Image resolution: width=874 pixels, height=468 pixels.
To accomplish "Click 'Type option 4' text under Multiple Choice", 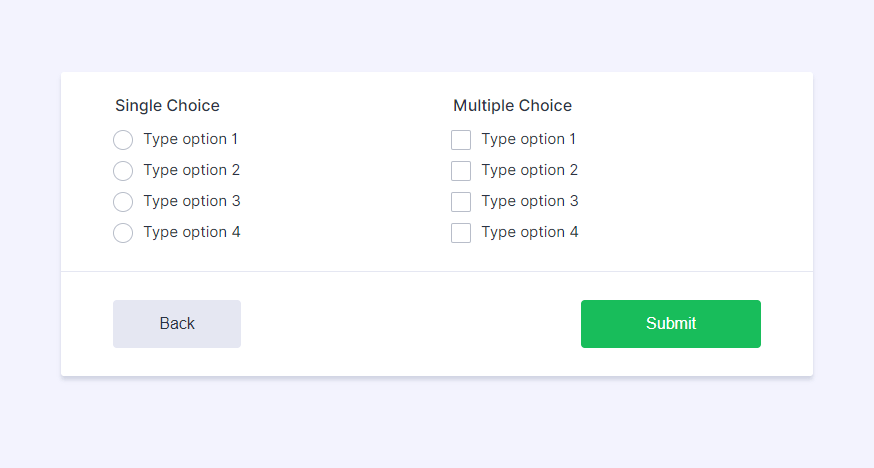I will pos(529,232).
